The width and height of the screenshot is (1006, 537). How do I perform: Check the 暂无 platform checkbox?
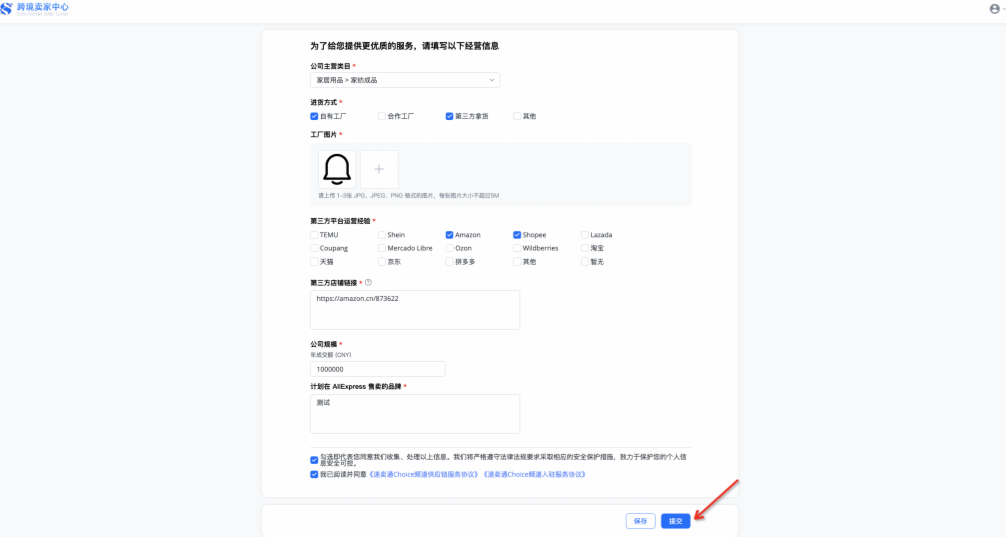584,262
